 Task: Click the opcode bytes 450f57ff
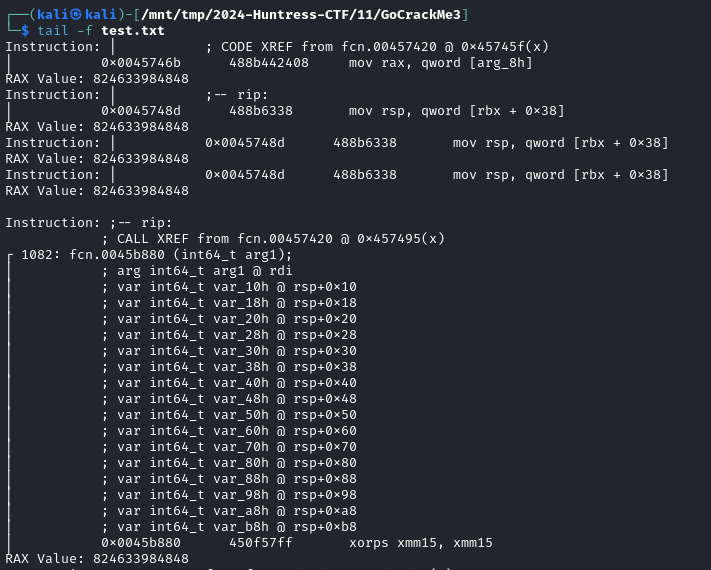pos(261,542)
